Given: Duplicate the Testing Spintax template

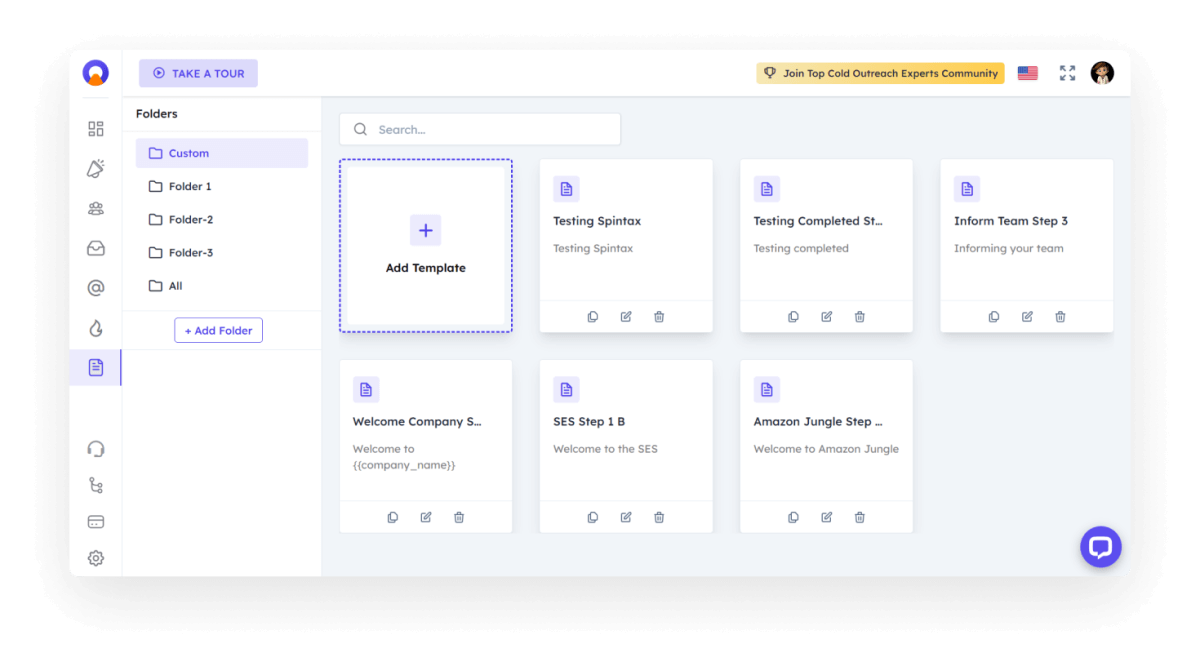Looking at the screenshot, I should [x=593, y=317].
